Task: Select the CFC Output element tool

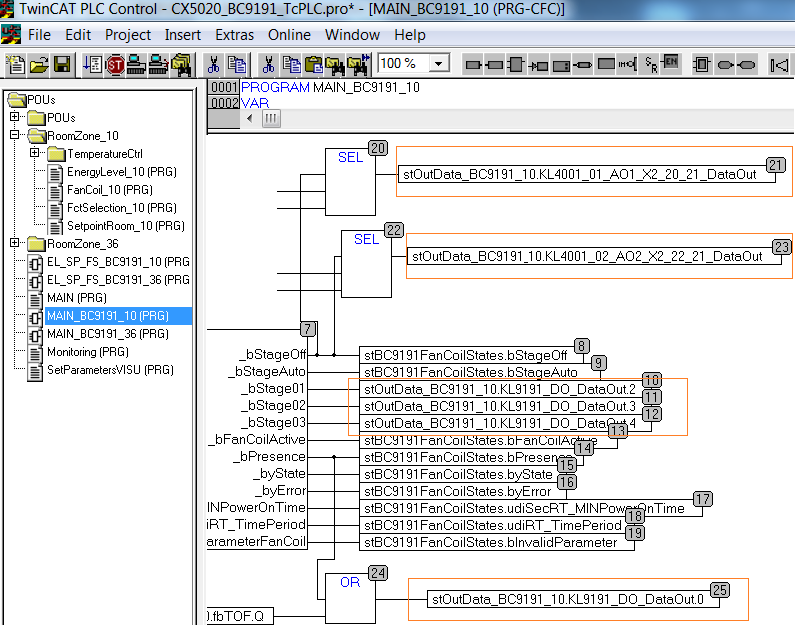Action: tap(494, 65)
